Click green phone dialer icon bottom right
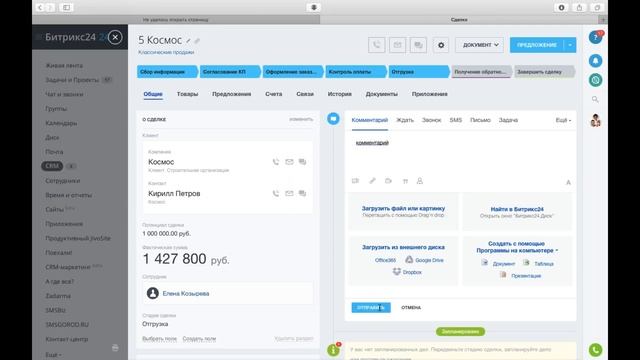Screen dimensions: 640x360 [x=596, y=350]
